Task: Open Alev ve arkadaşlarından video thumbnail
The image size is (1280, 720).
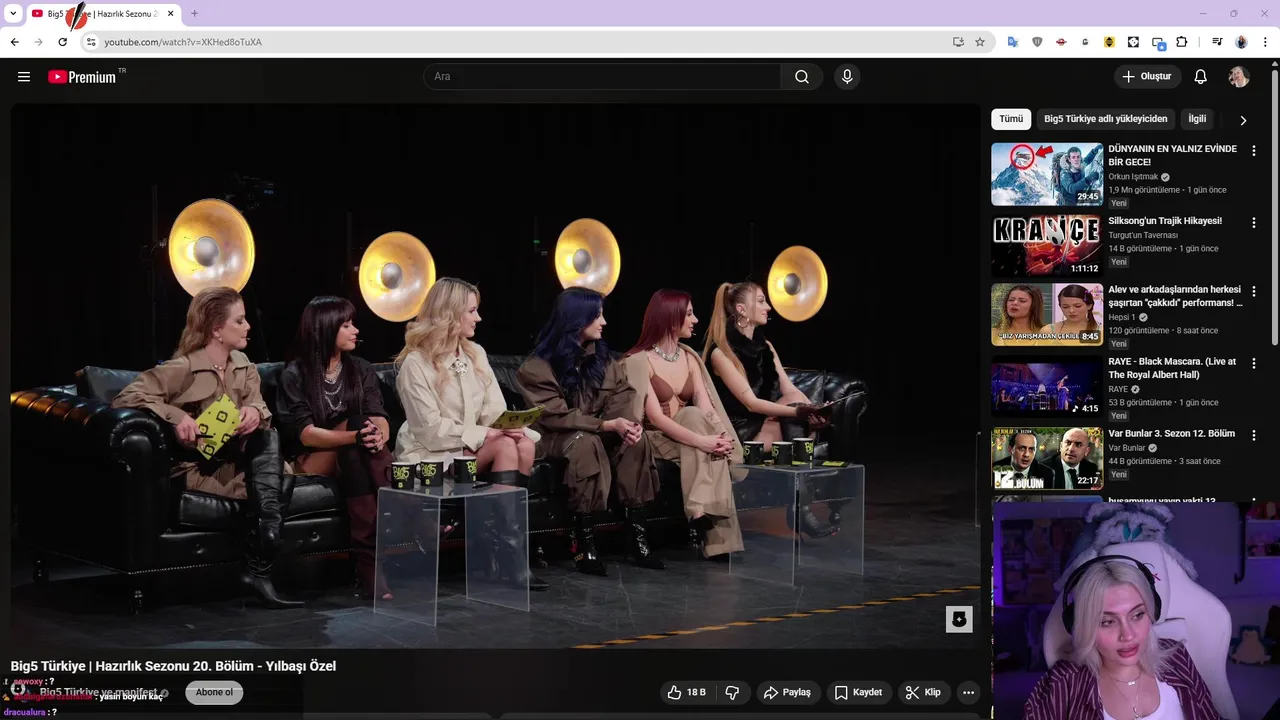Action: 1047,315
